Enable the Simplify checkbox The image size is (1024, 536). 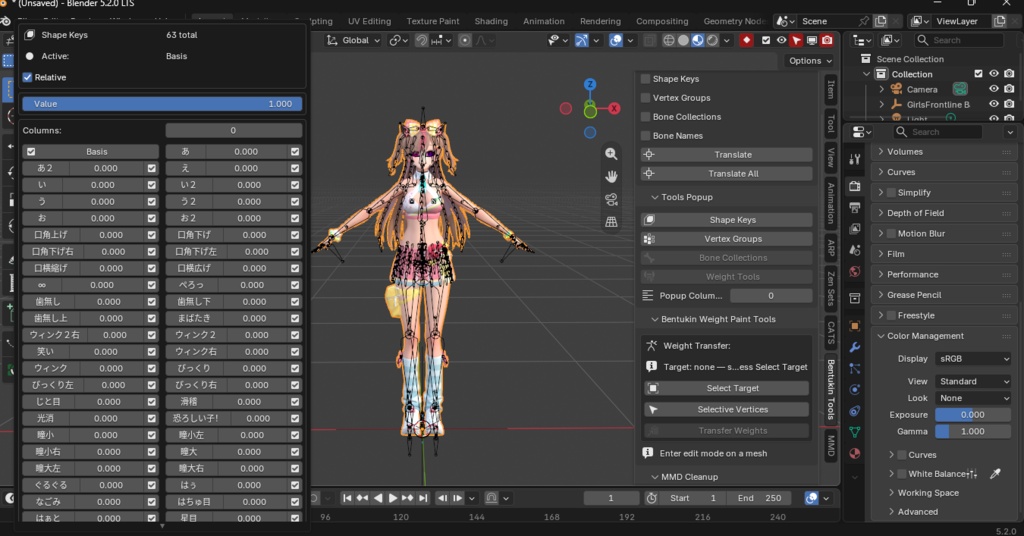point(891,193)
